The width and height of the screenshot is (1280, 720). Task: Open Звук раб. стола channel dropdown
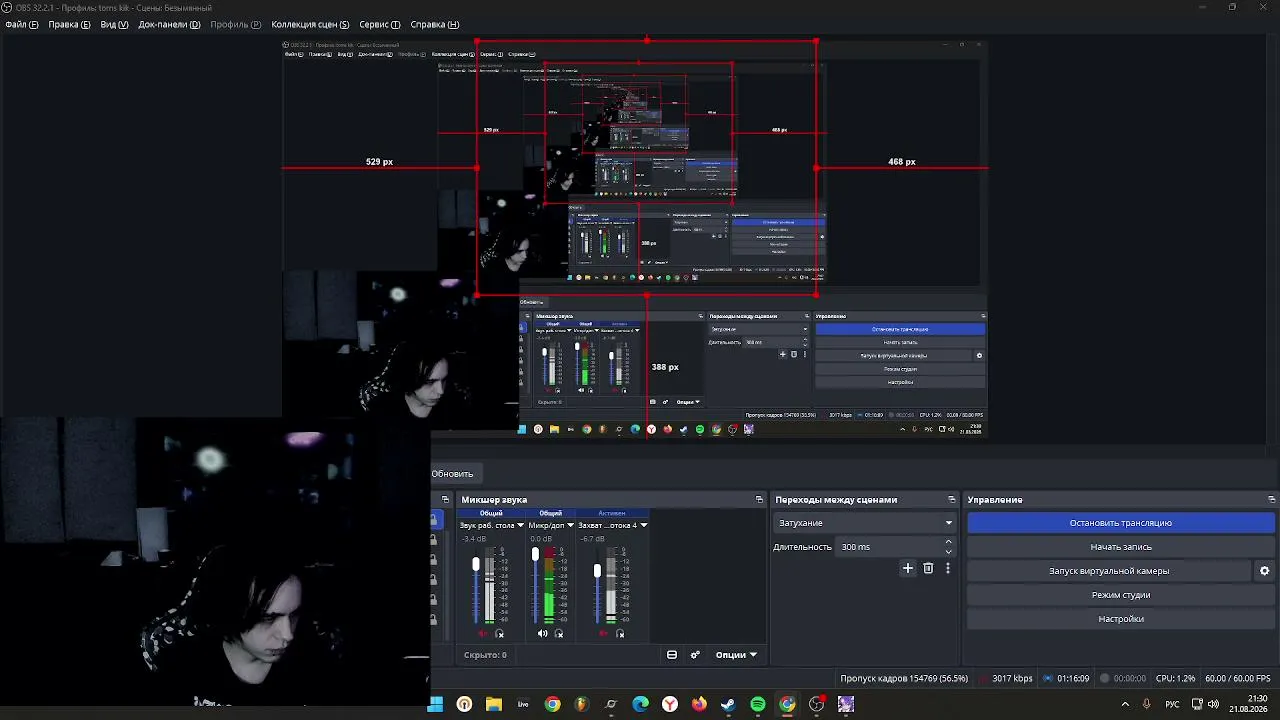pyautogui.click(x=520, y=525)
